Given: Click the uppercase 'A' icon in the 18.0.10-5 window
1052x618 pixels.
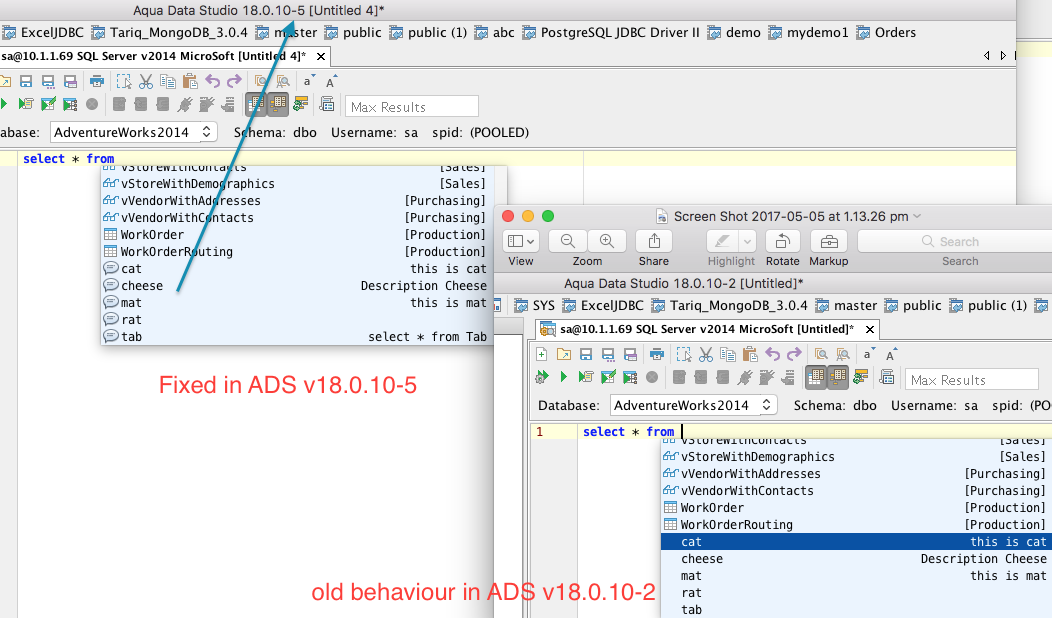Looking at the screenshot, I should [331, 82].
